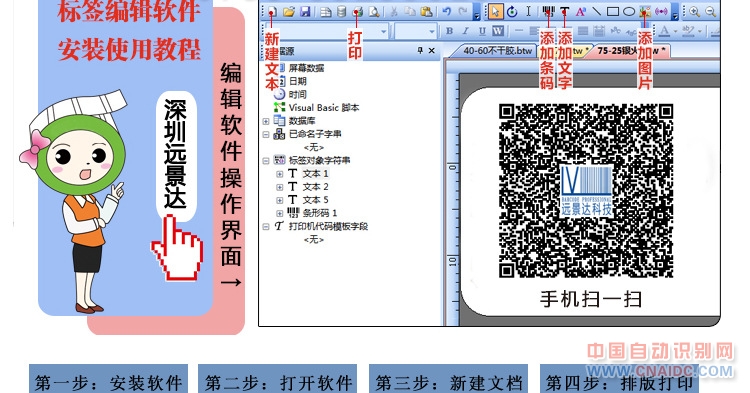Toggle italic text formatting
The image size is (750, 393).
[x=465, y=31]
